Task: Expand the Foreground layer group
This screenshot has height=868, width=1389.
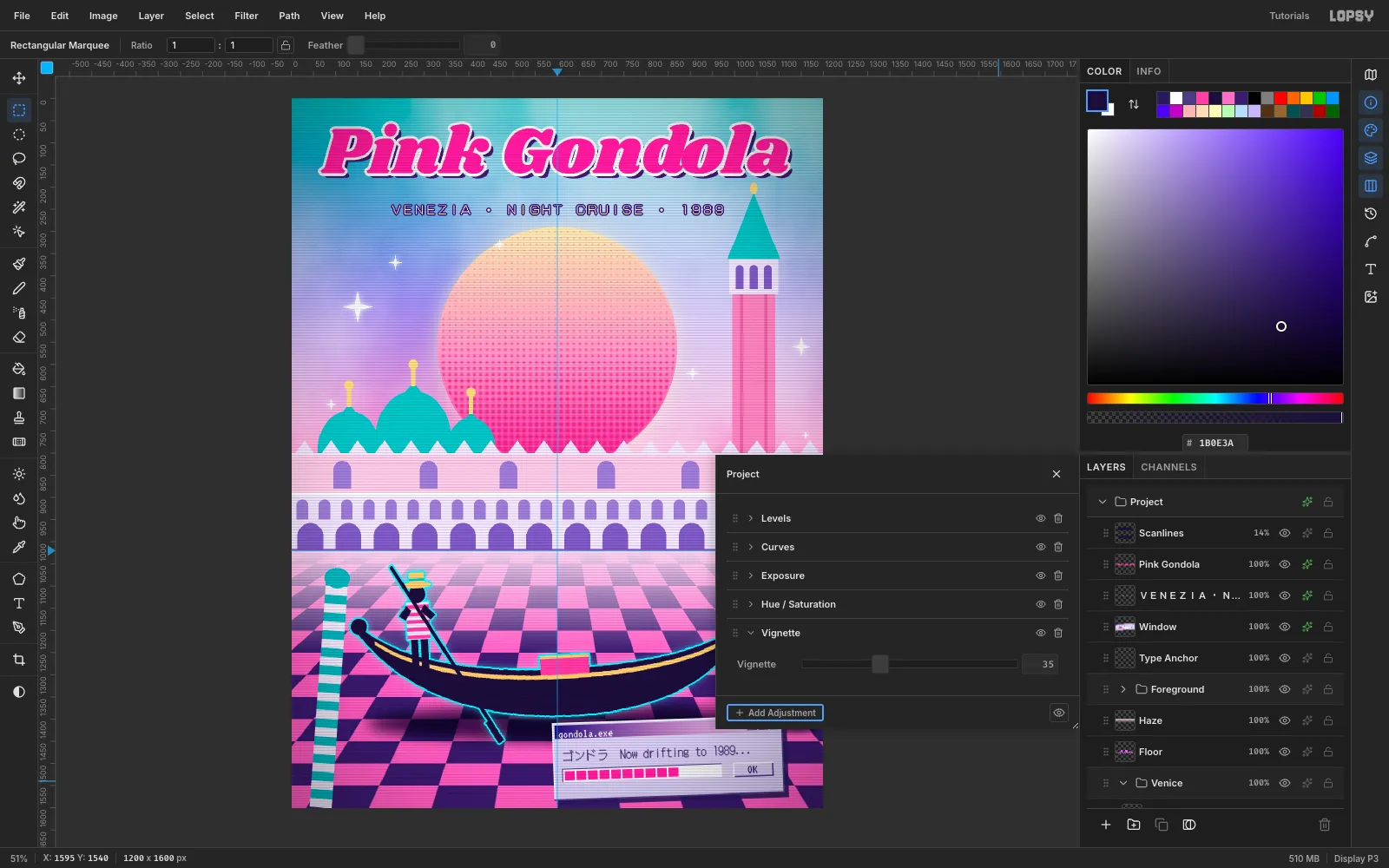Action: pyautogui.click(x=1123, y=689)
